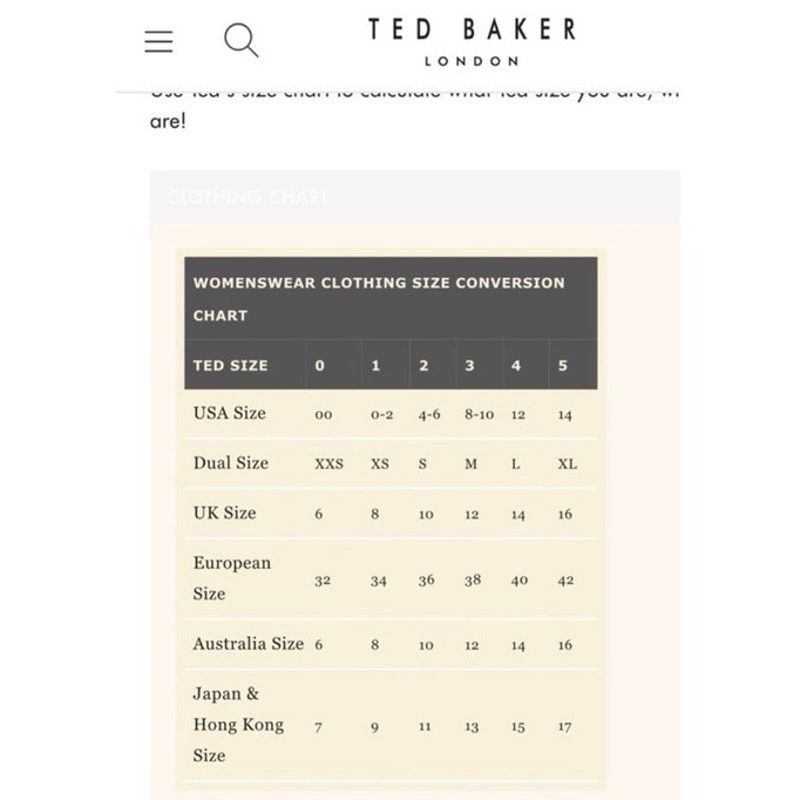The image size is (800, 800).
Task: Select Ted size 3 column header
Action: 469,365
